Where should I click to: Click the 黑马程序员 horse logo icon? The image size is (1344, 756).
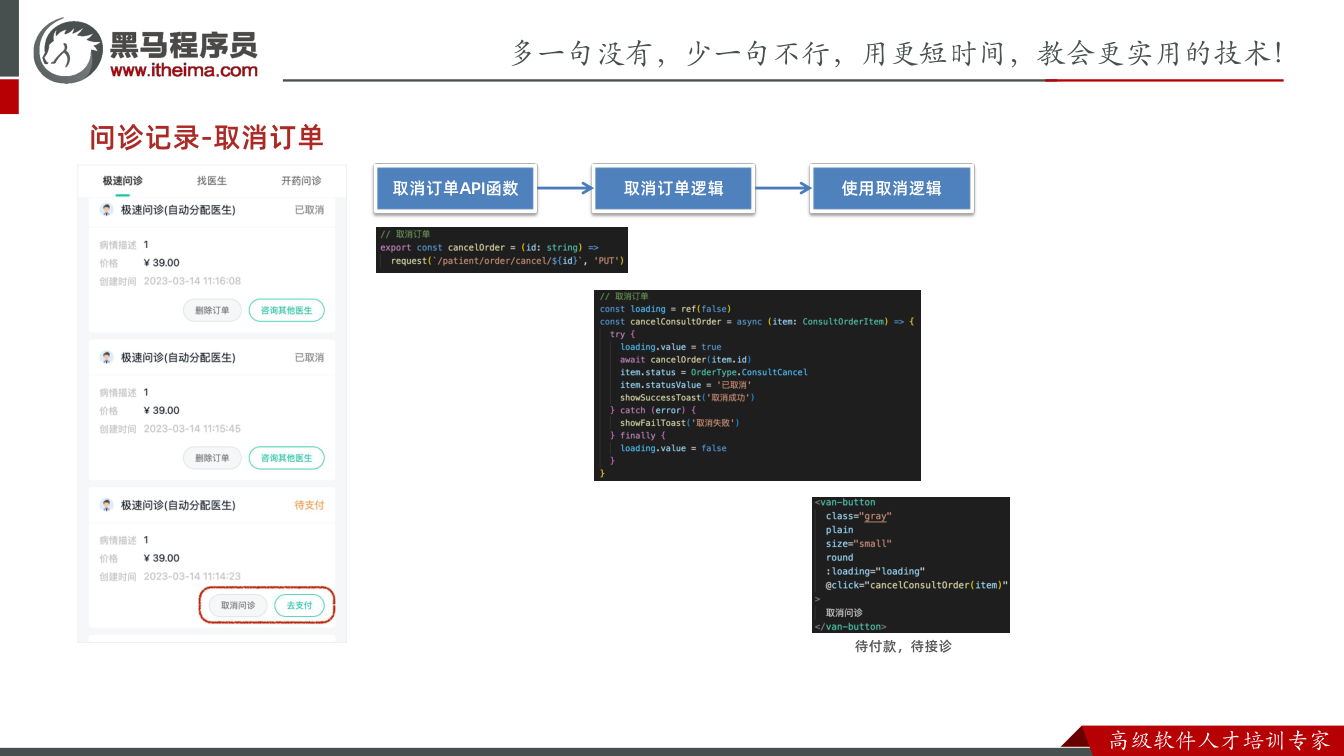coord(68,50)
